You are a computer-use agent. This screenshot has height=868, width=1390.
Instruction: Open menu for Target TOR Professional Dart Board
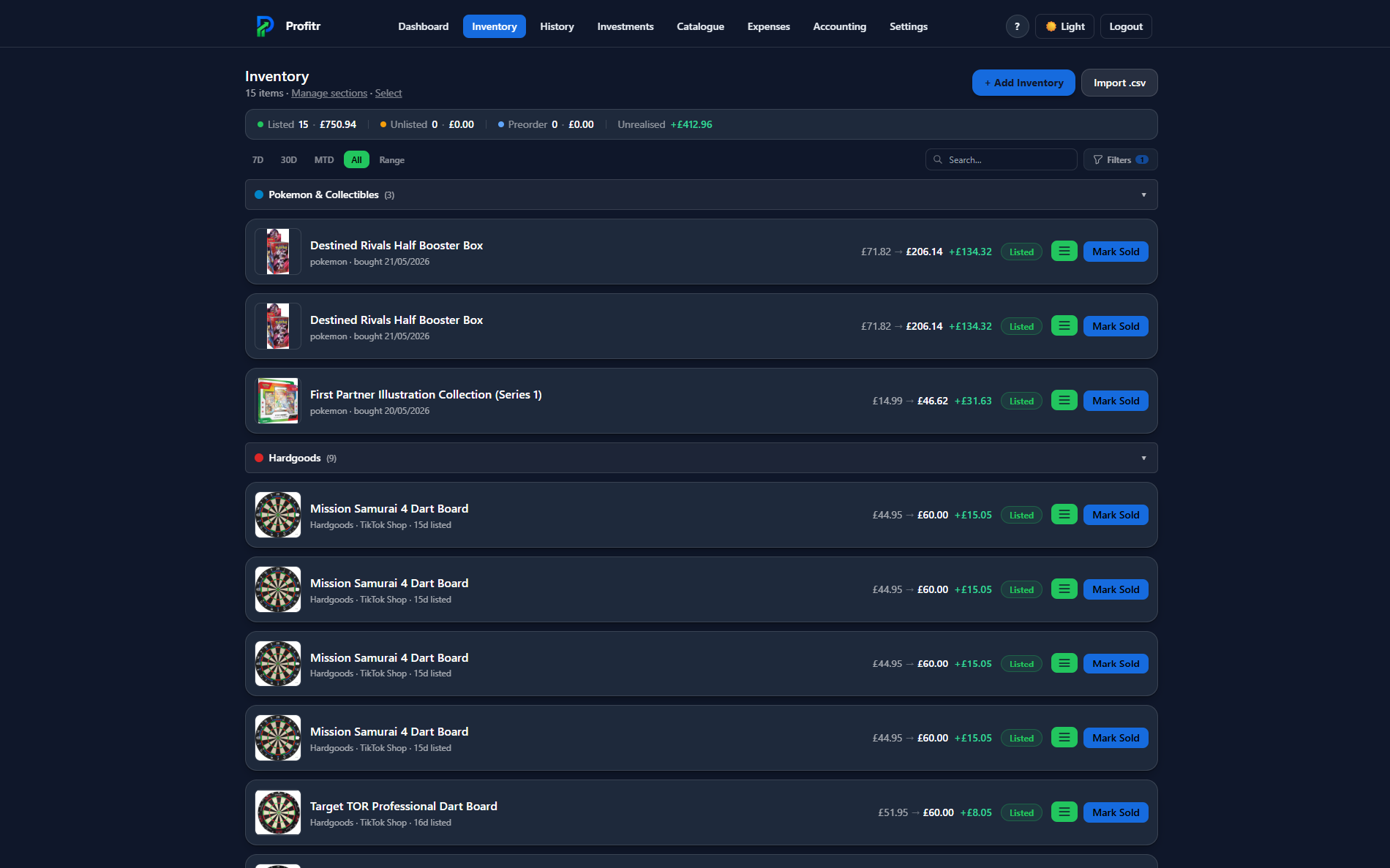pyautogui.click(x=1064, y=812)
